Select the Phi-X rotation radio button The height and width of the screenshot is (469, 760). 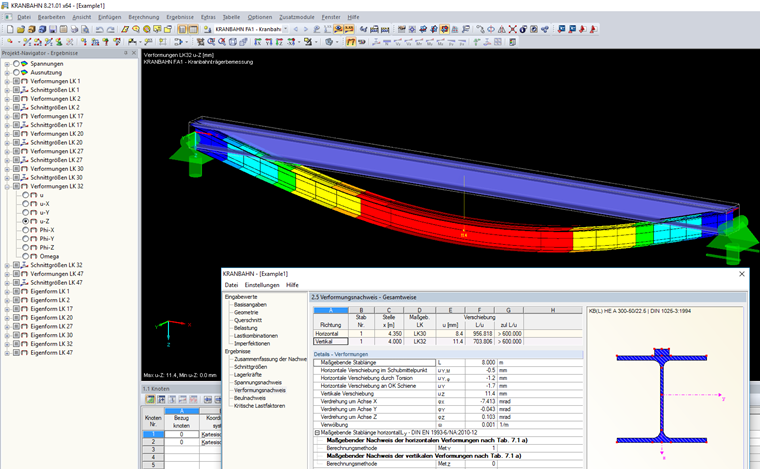[x=25, y=230]
